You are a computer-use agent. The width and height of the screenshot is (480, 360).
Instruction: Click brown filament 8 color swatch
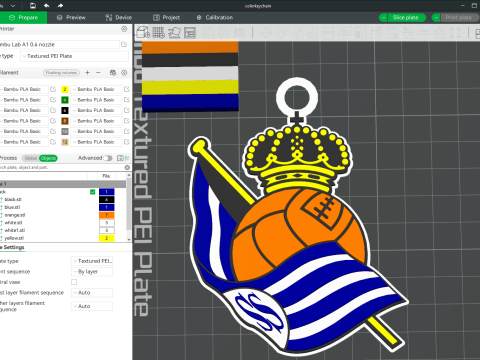tap(65, 121)
